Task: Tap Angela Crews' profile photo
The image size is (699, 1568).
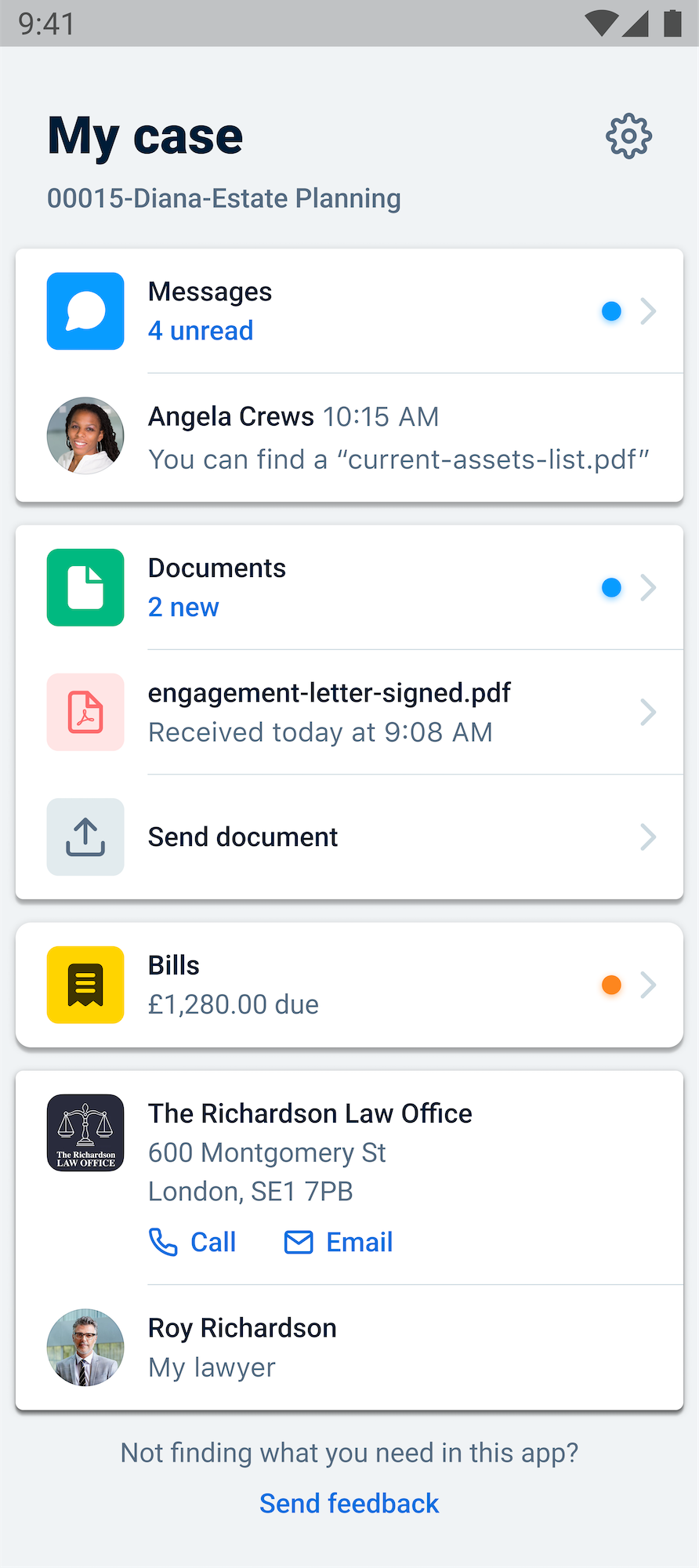Action: 85,436
